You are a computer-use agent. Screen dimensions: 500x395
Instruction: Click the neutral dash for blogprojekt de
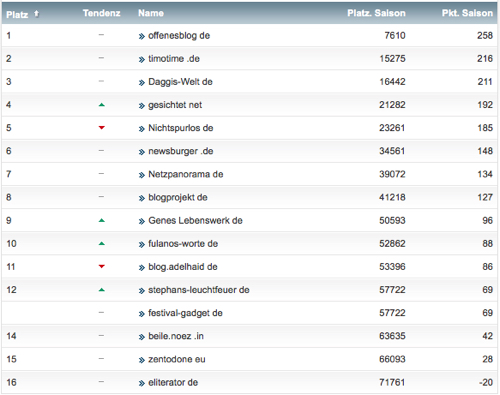(101, 197)
